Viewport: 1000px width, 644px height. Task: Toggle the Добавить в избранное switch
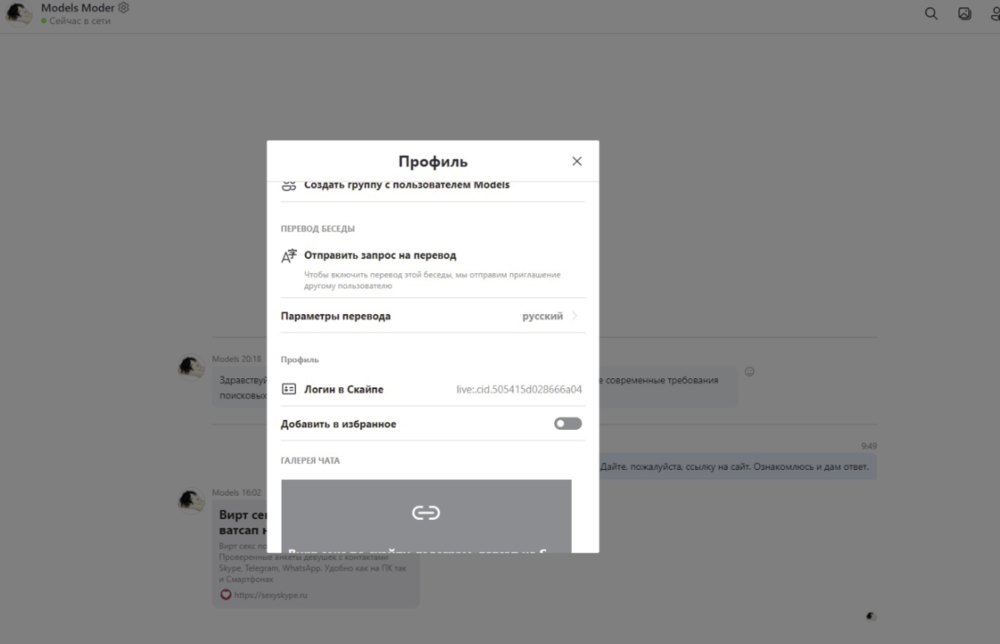click(567, 424)
